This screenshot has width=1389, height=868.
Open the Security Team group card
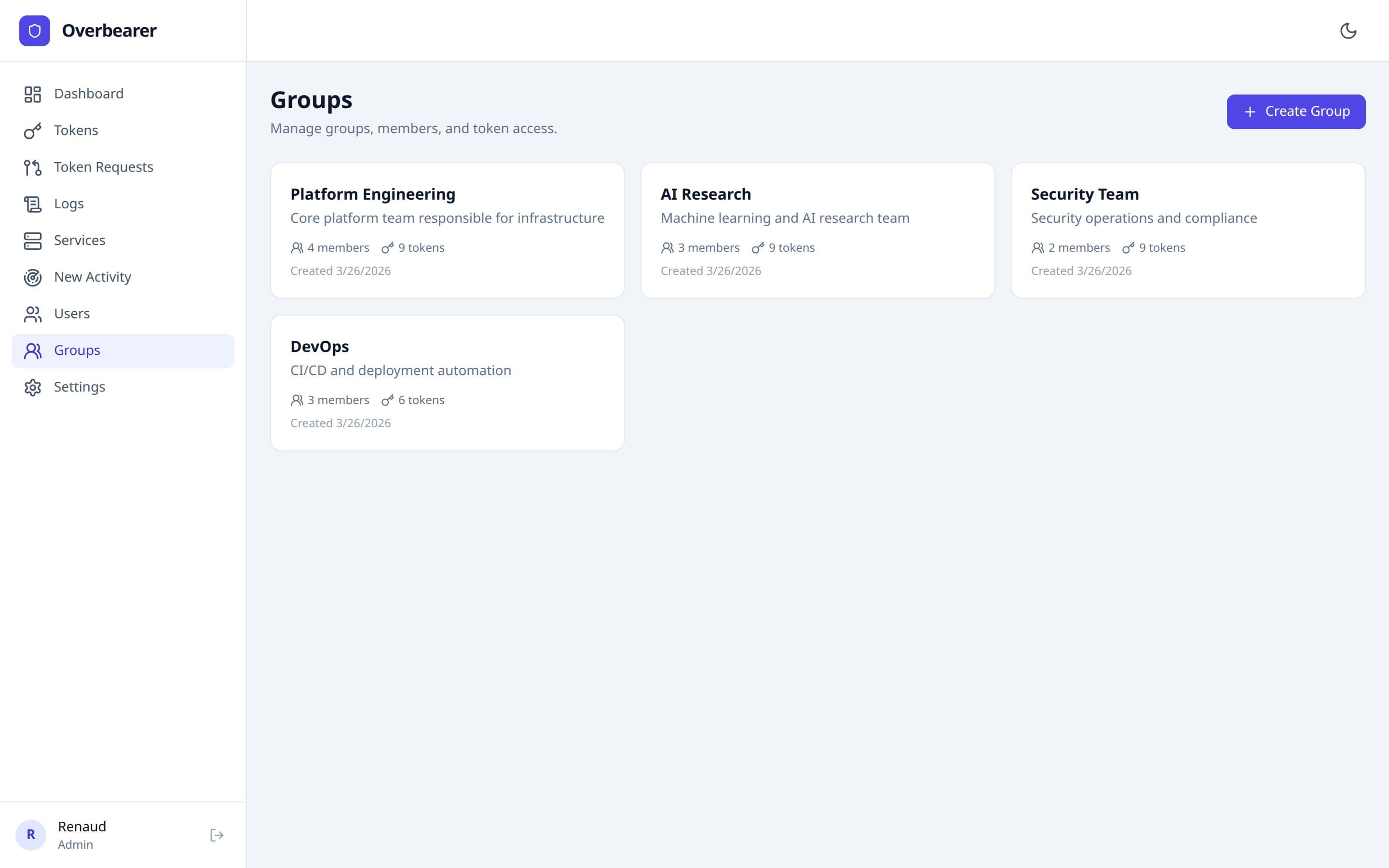pos(1187,230)
